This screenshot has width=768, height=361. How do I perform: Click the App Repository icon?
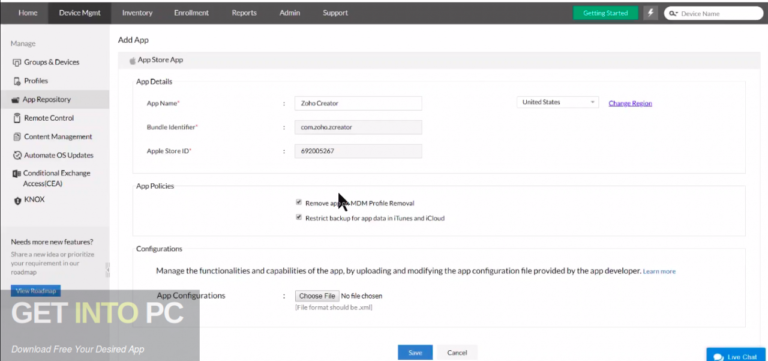tap(16, 99)
